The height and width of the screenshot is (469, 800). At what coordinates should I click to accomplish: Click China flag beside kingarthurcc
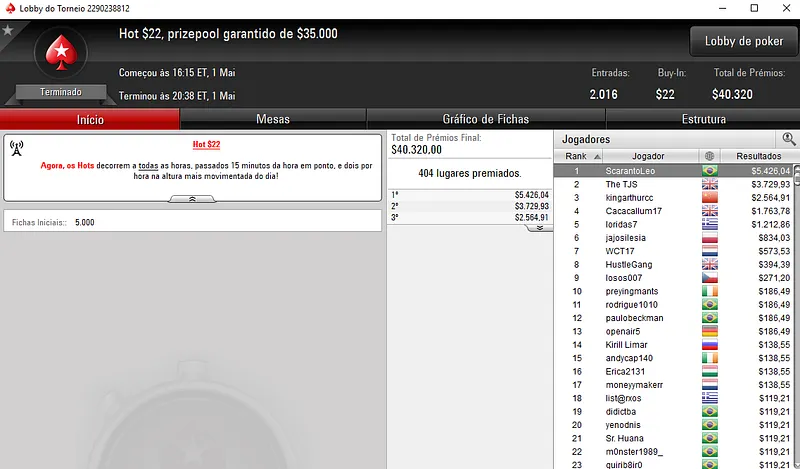coord(710,198)
